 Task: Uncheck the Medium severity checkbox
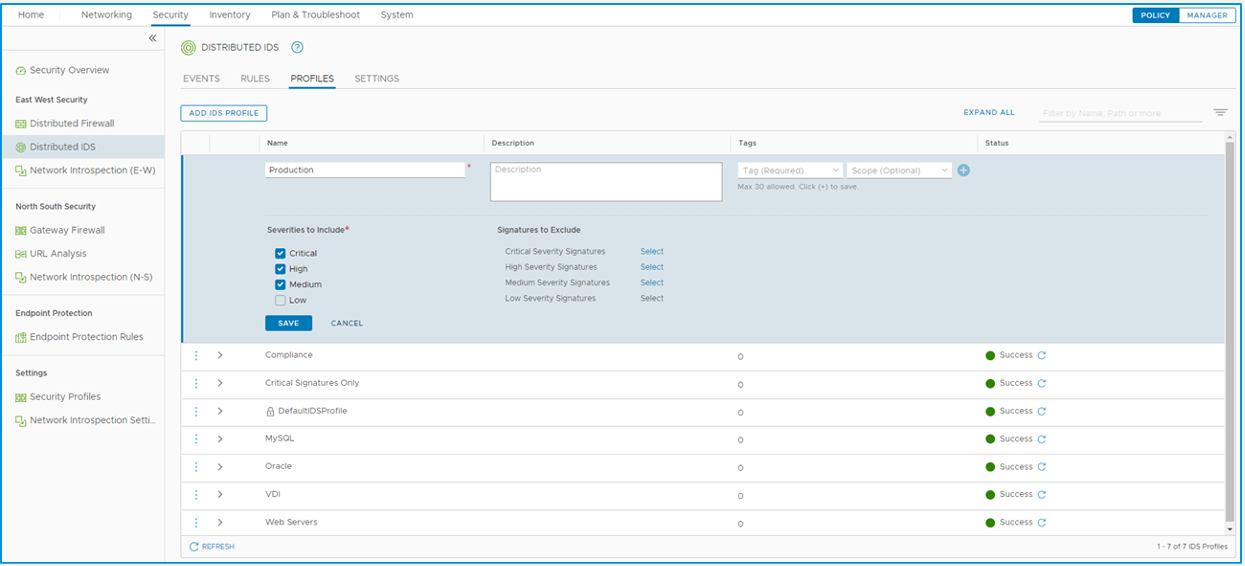pos(280,285)
